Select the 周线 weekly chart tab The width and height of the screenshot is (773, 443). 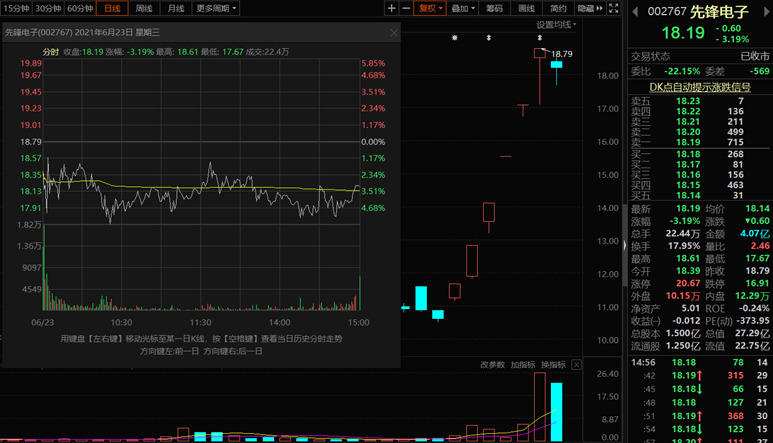[144, 8]
